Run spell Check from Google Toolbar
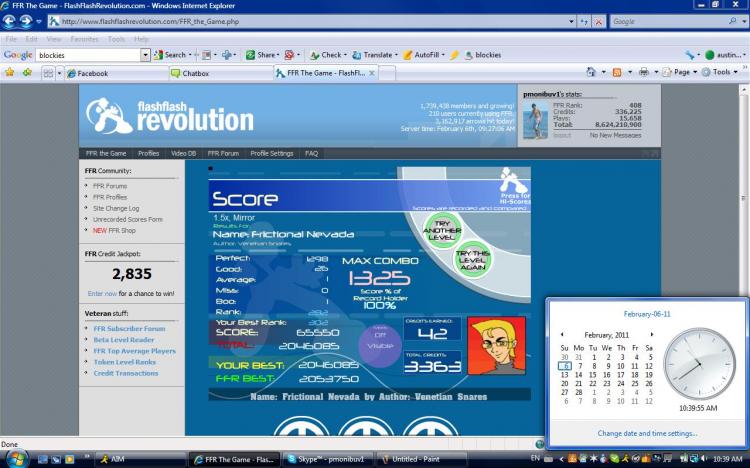This screenshot has height=468, width=750. click(x=326, y=55)
